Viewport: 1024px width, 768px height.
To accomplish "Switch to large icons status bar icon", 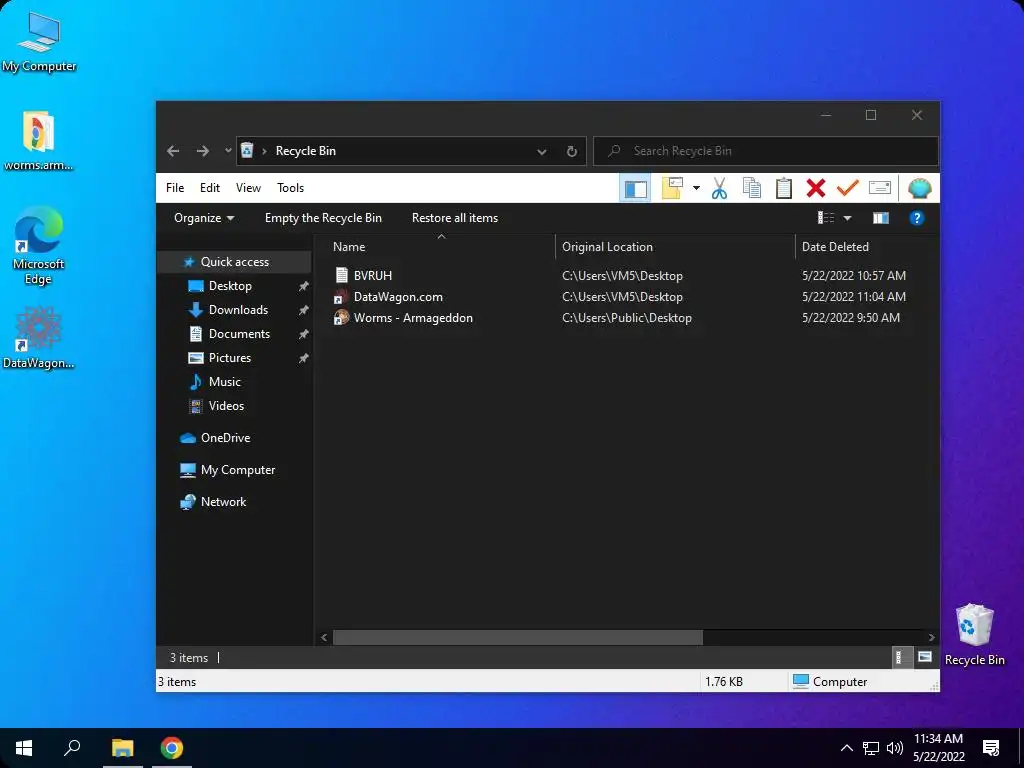I will (924, 658).
